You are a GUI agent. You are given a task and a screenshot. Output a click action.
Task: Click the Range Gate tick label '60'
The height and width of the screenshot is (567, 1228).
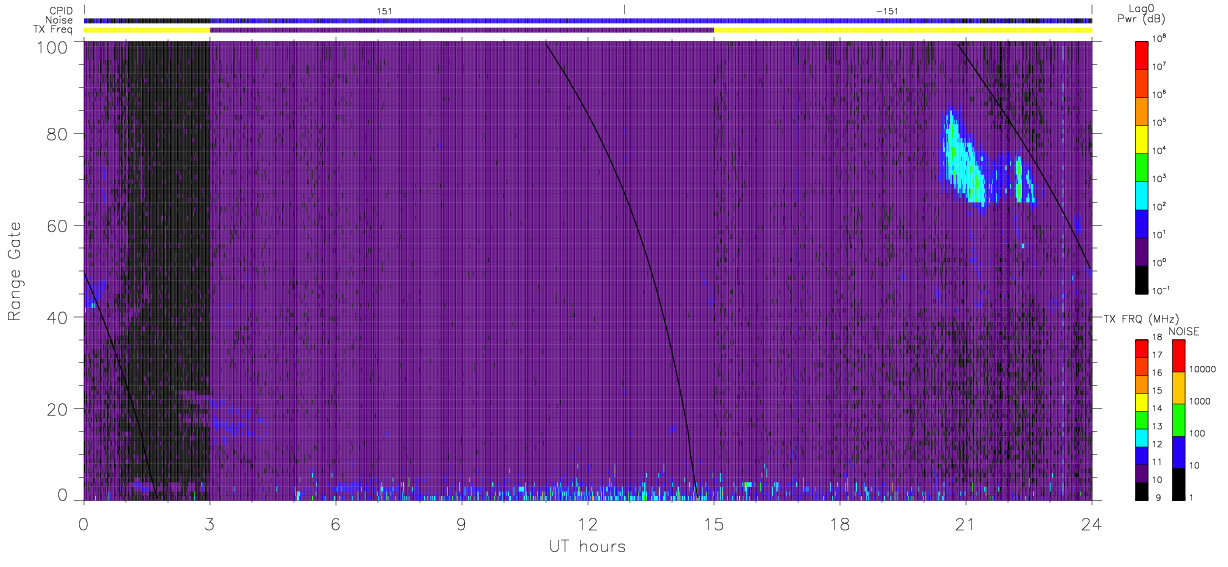click(58, 225)
